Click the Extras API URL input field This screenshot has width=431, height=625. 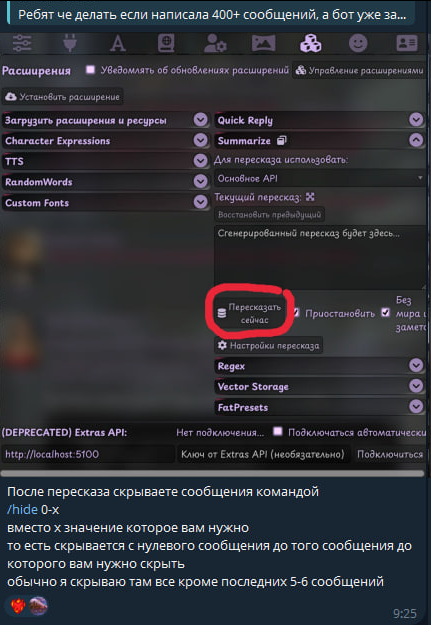(x=88, y=454)
